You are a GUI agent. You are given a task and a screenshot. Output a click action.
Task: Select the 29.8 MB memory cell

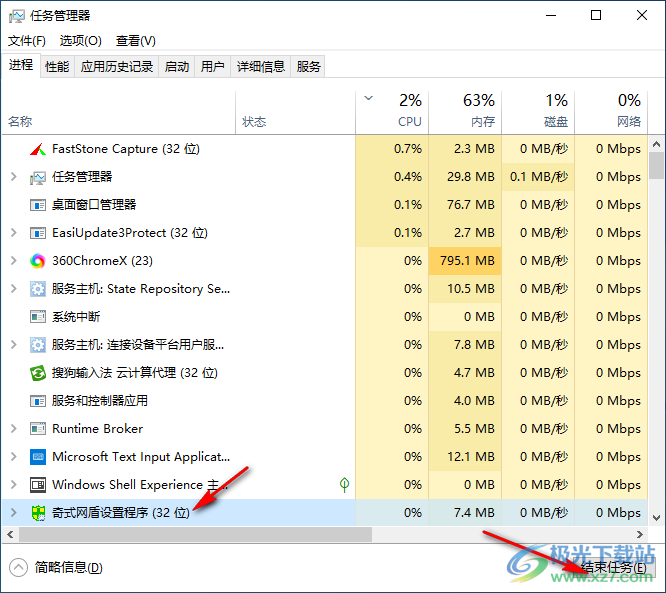(465, 177)
